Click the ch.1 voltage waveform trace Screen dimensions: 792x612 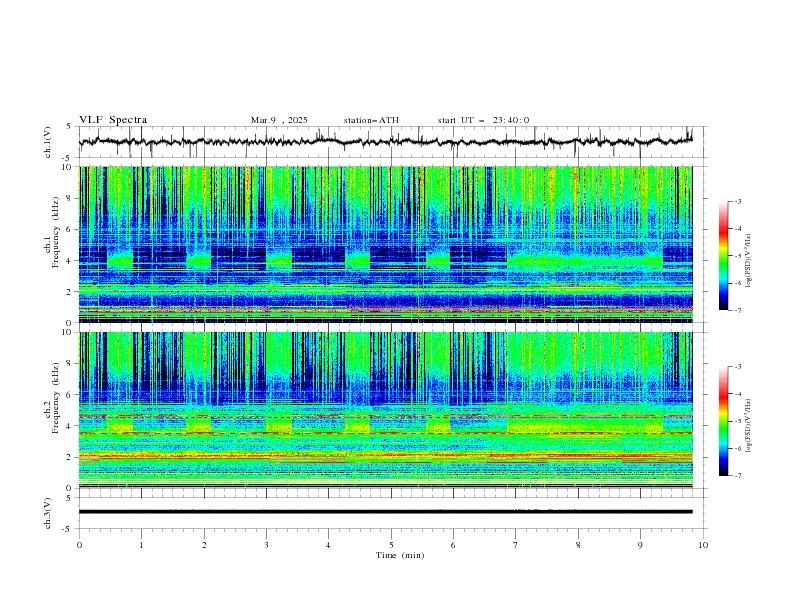385,141
